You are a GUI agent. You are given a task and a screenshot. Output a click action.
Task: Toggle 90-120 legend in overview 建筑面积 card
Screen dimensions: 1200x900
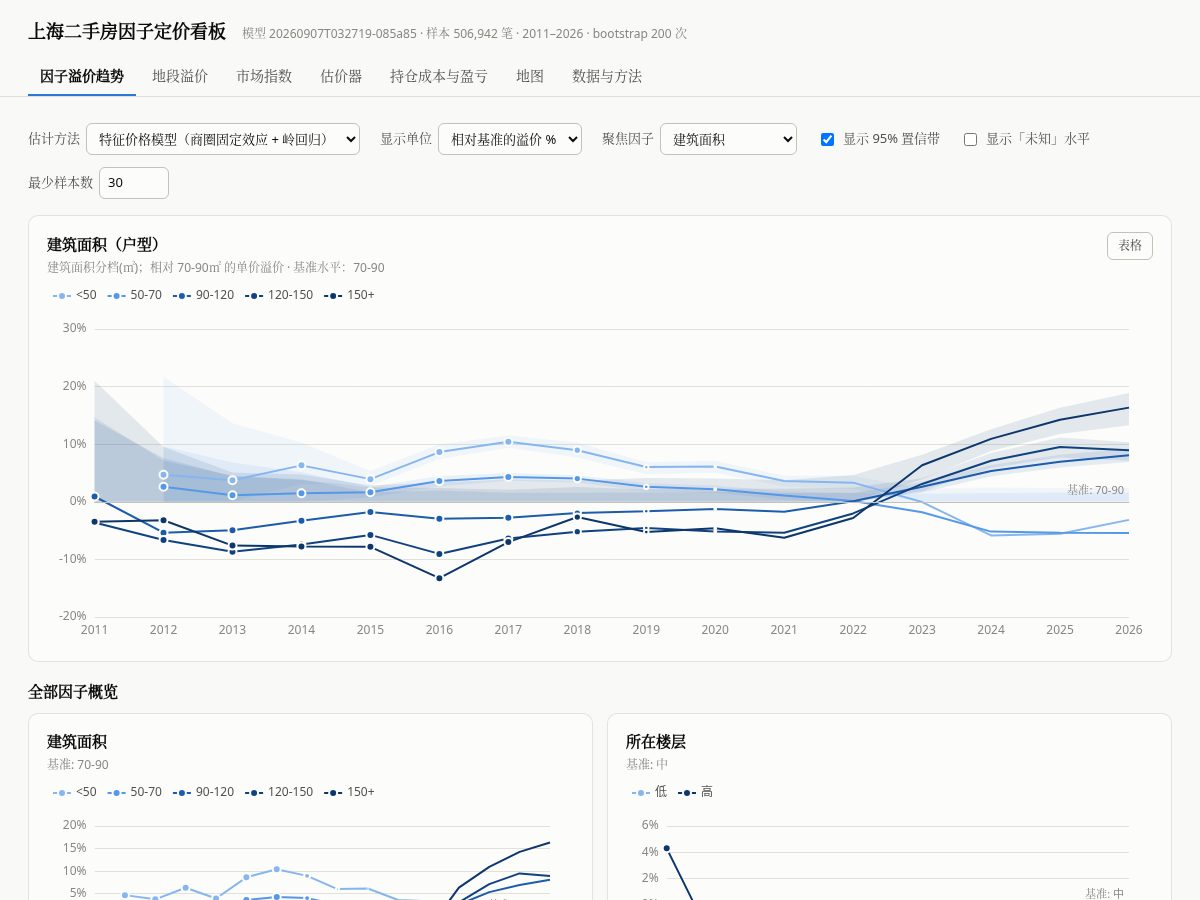203,792
